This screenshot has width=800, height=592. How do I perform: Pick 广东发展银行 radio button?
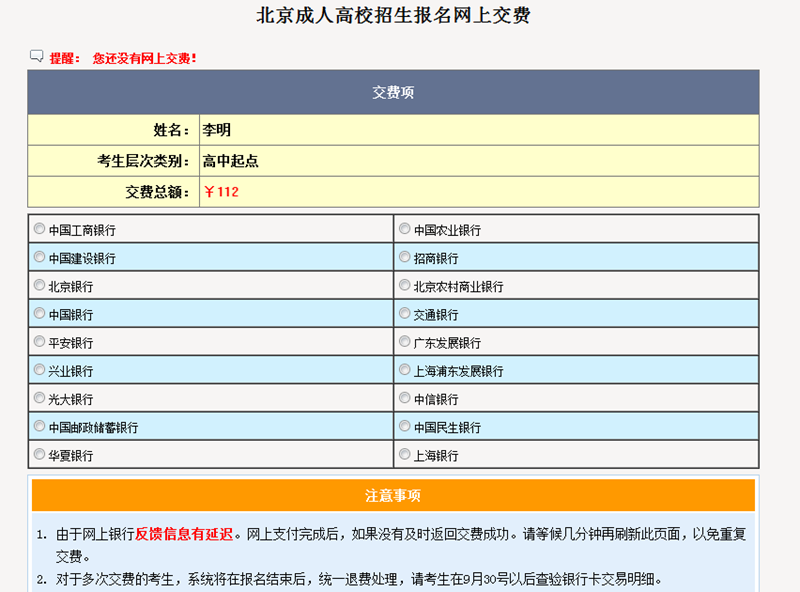(x=405, y=341)
